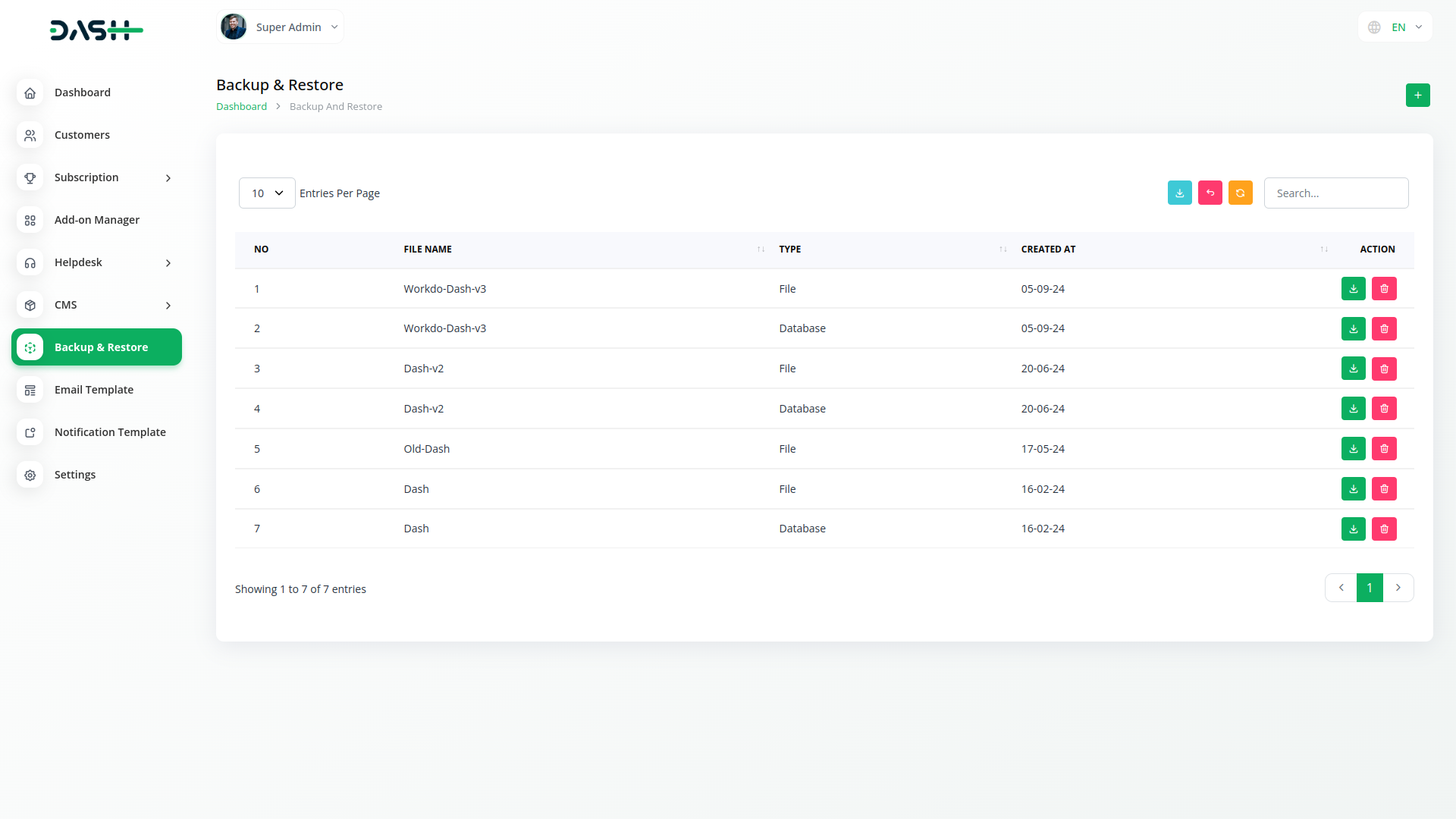Click the pink restore arrow icon in toolbar
Viewport: 1456px width, 819px height.
point(1210,193)
